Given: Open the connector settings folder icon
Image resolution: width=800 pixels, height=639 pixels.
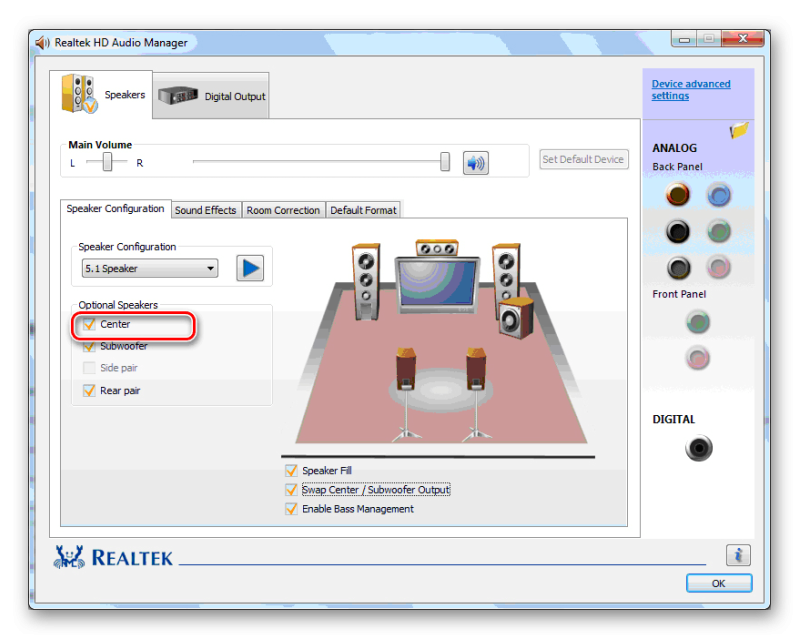Looking at the screenshot, I should click(738, 130).
